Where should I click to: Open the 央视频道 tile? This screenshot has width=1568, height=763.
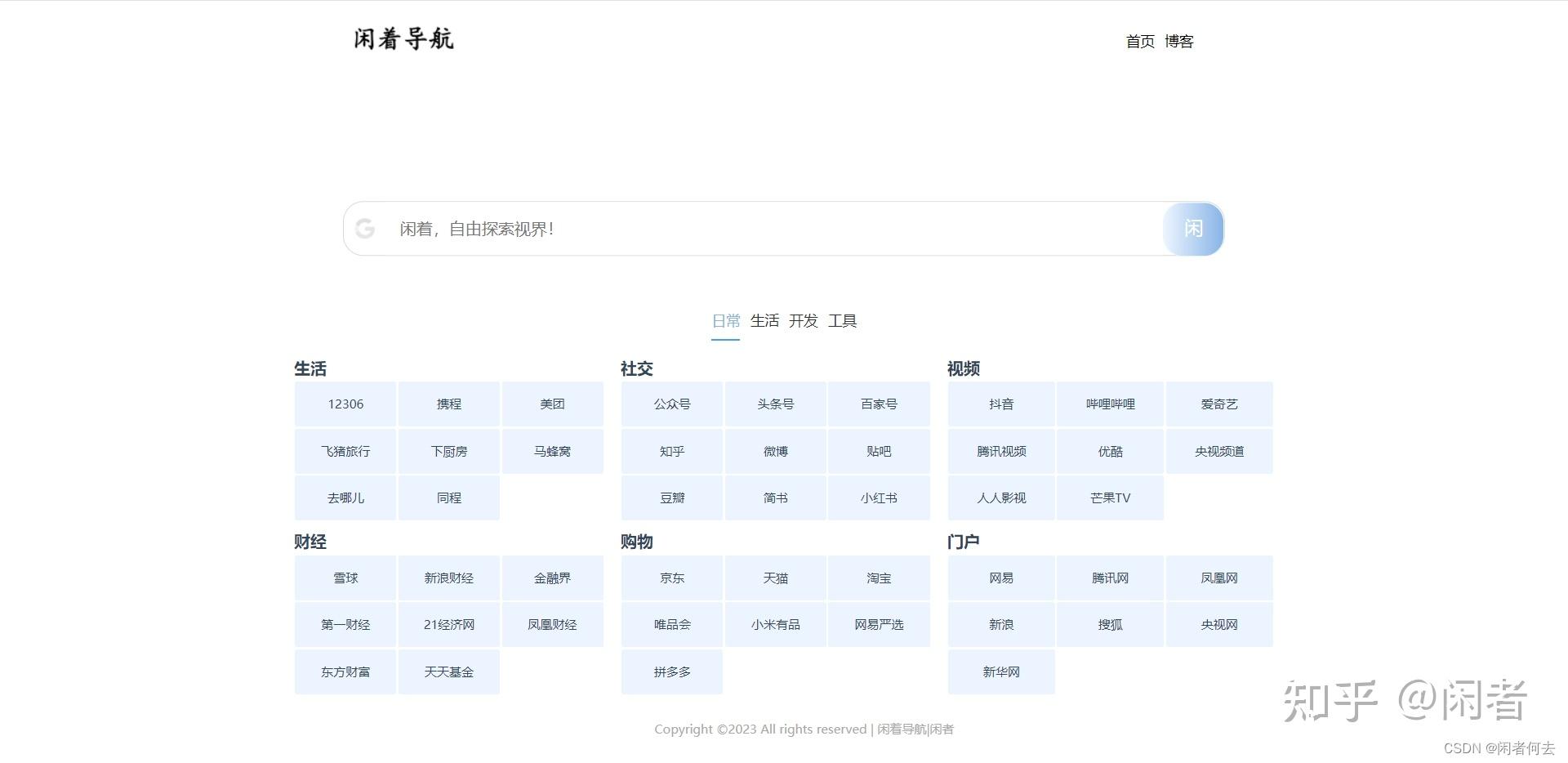pos(1219,451)
